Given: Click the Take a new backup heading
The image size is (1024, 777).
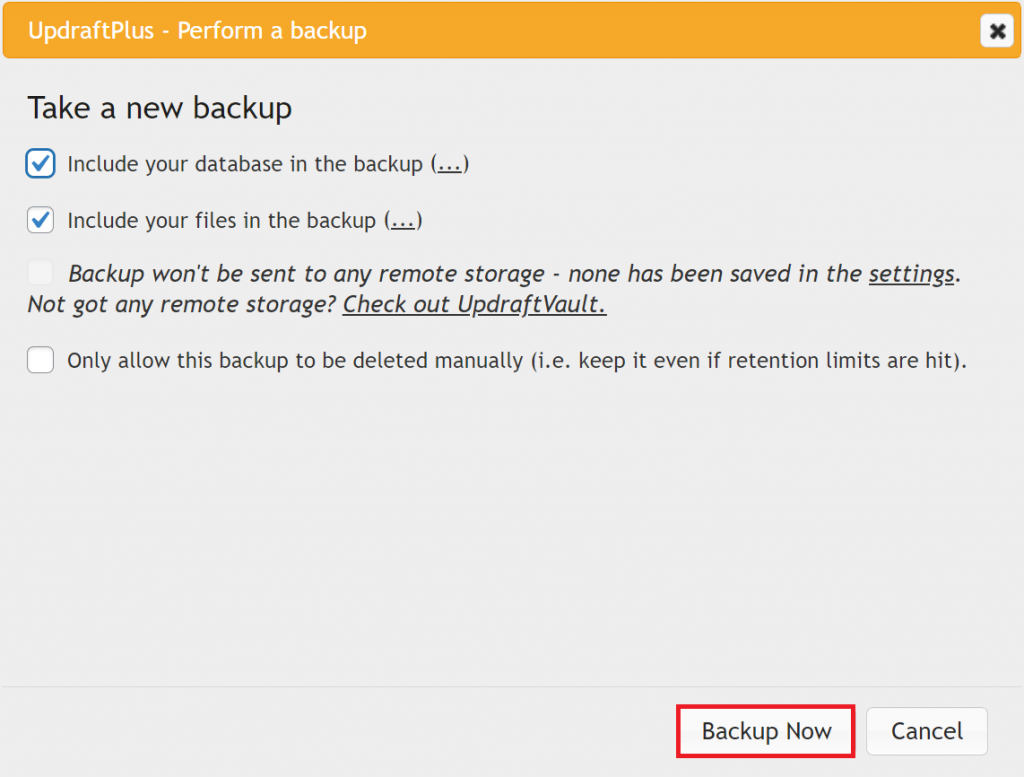Looking at the screenshot, I should coord(162,107).
